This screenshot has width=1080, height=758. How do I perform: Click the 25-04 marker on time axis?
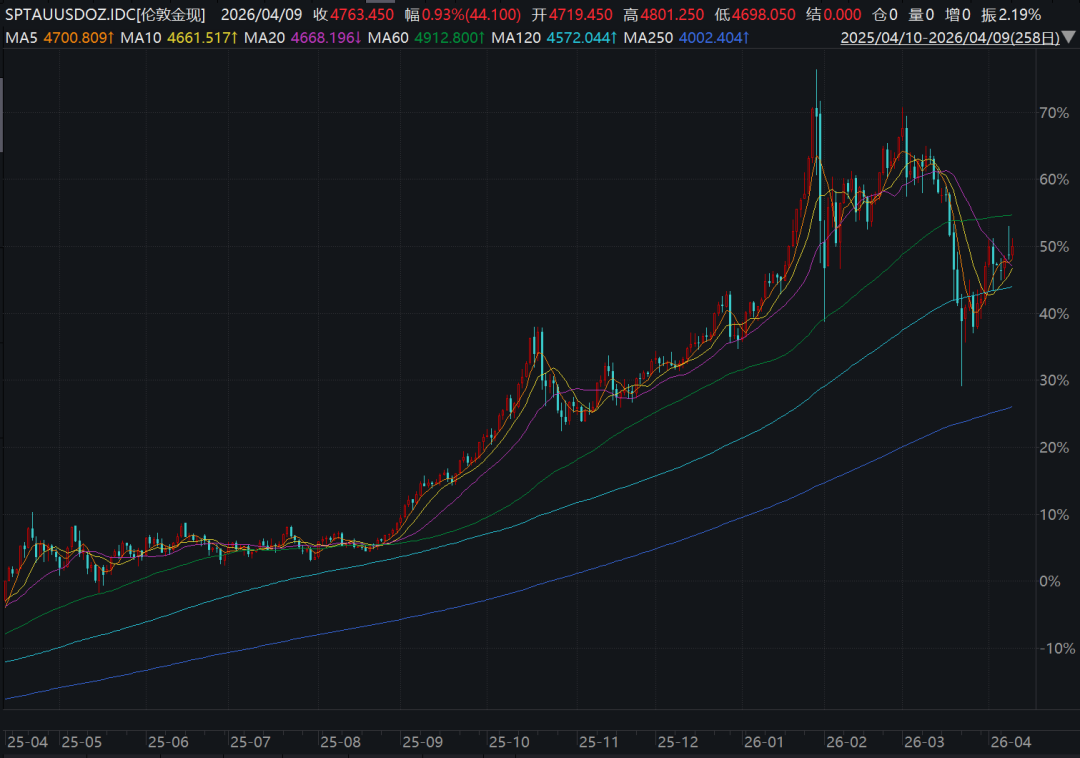pos(27,743)
